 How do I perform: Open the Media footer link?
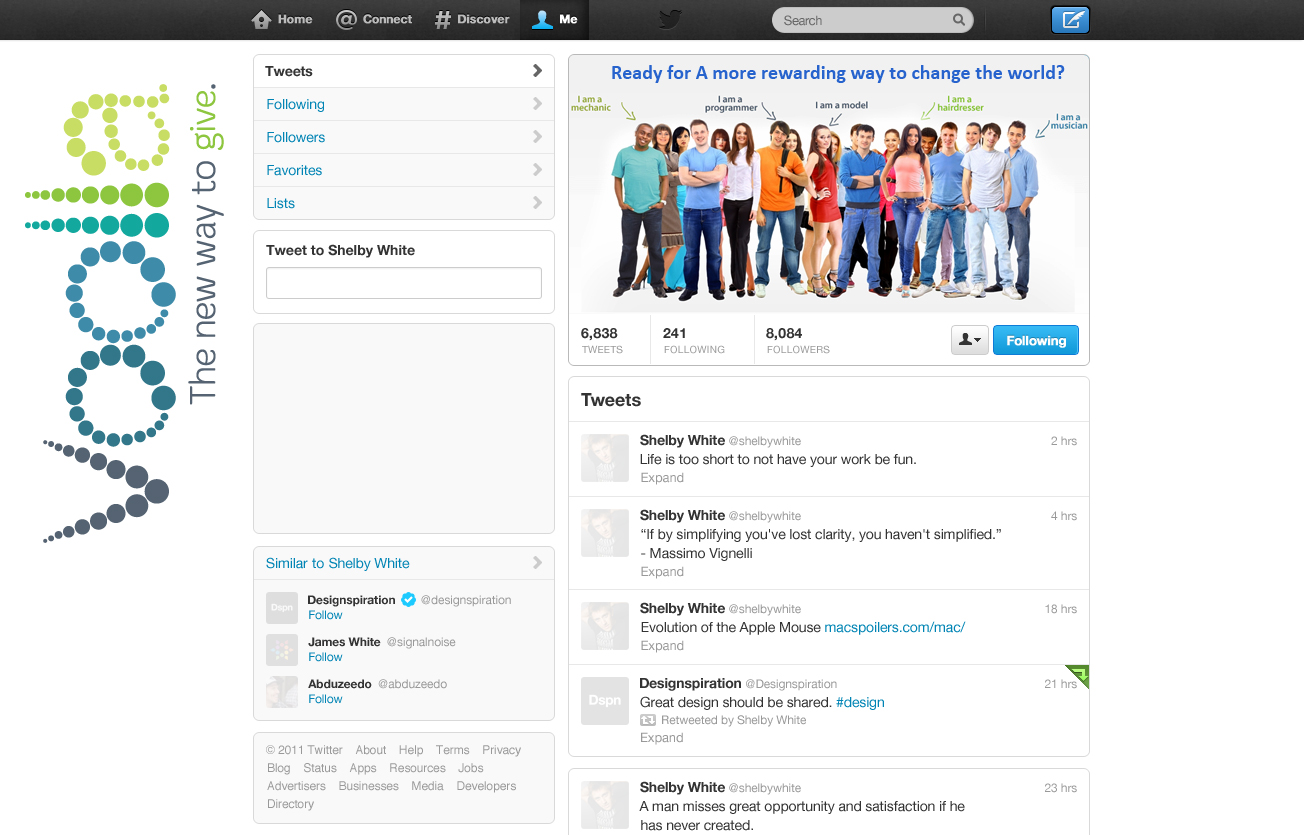427,786
